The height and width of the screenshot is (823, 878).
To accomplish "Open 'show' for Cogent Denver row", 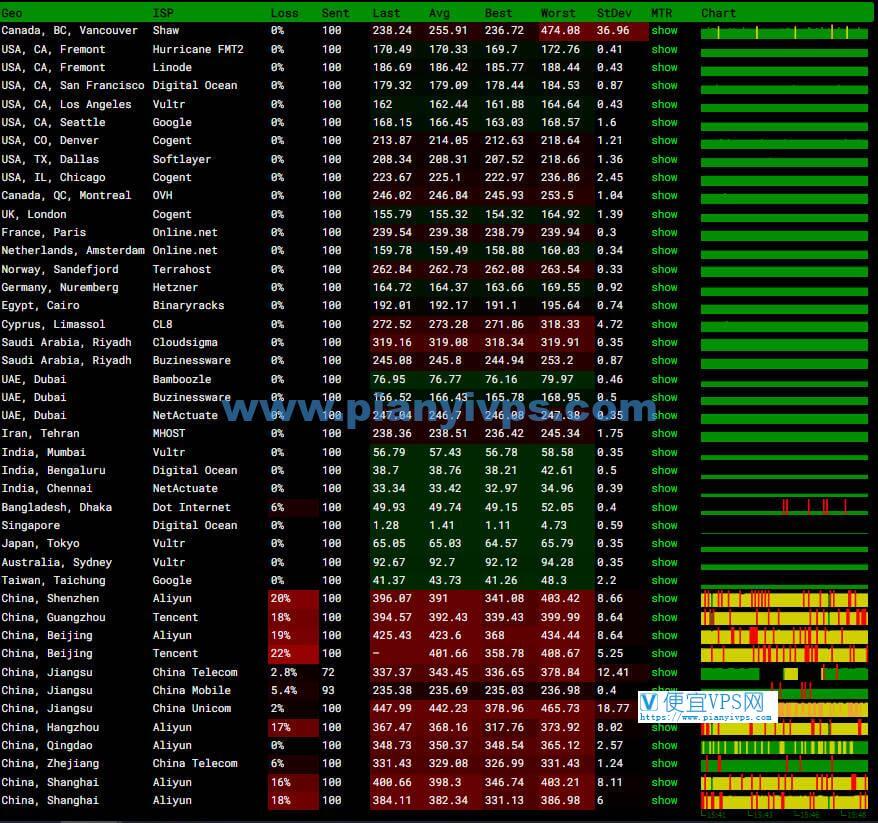I will click(664, 140).
